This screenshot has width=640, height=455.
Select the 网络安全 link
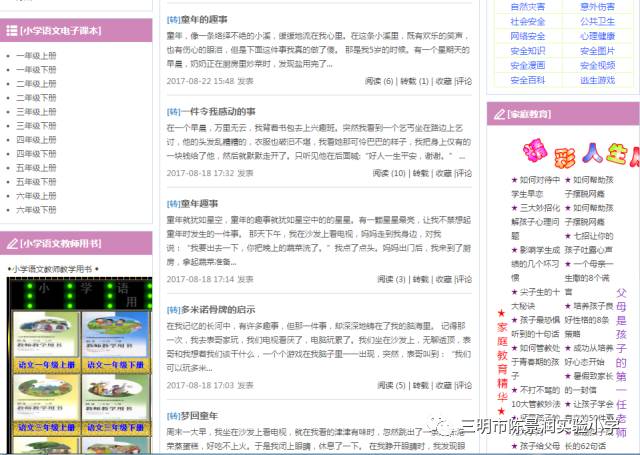click(528, 36)
